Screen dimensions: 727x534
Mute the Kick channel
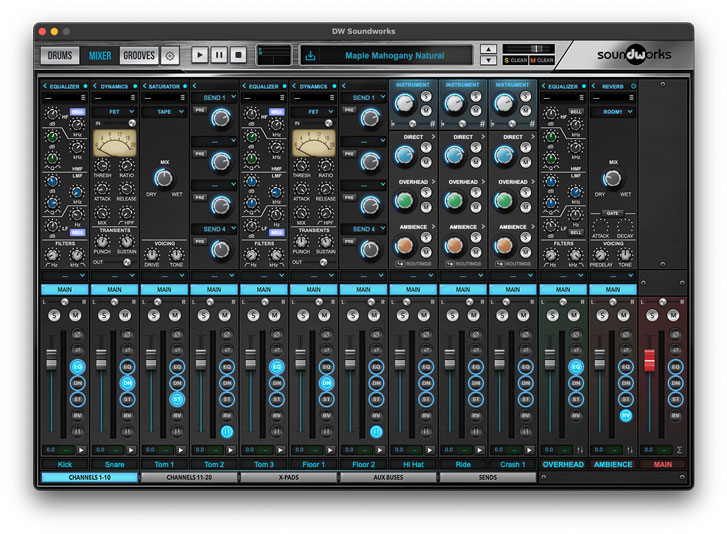[75, 316]
